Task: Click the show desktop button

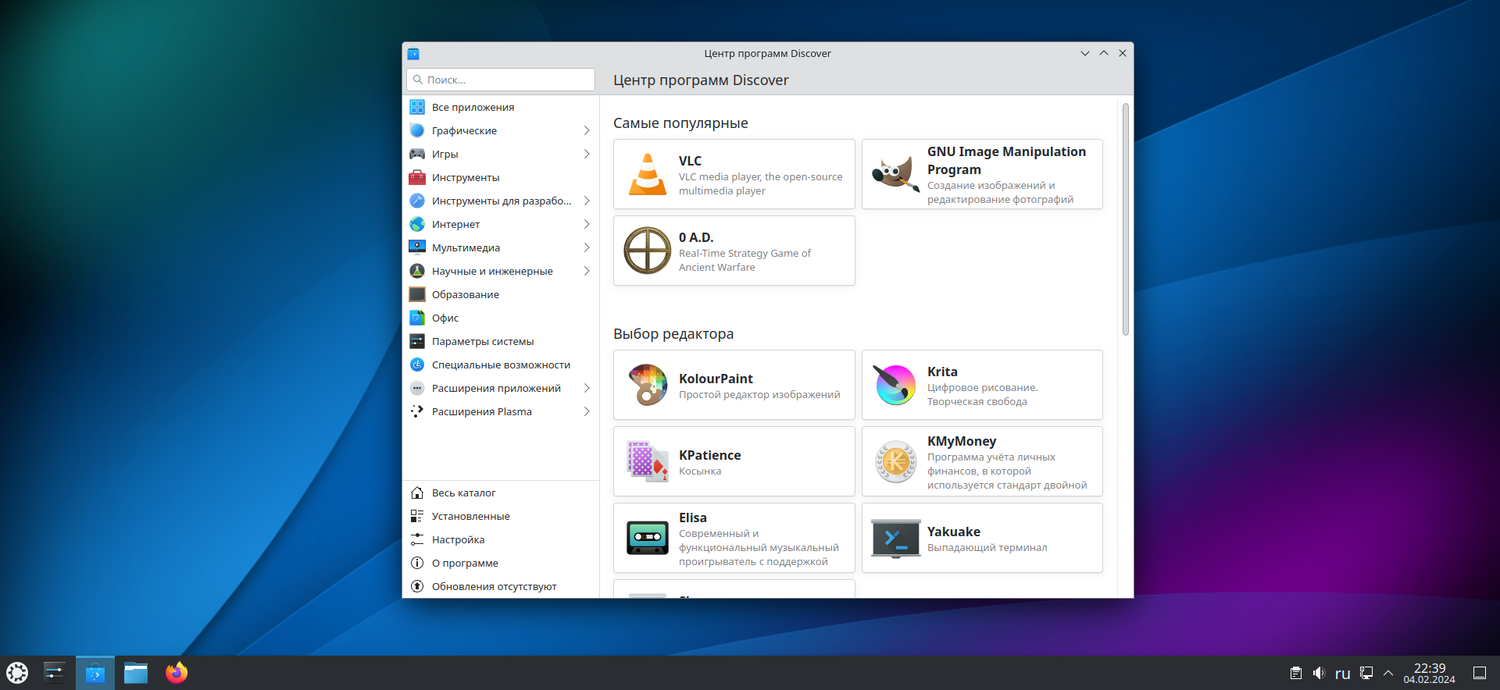Action: [1480, 673]
